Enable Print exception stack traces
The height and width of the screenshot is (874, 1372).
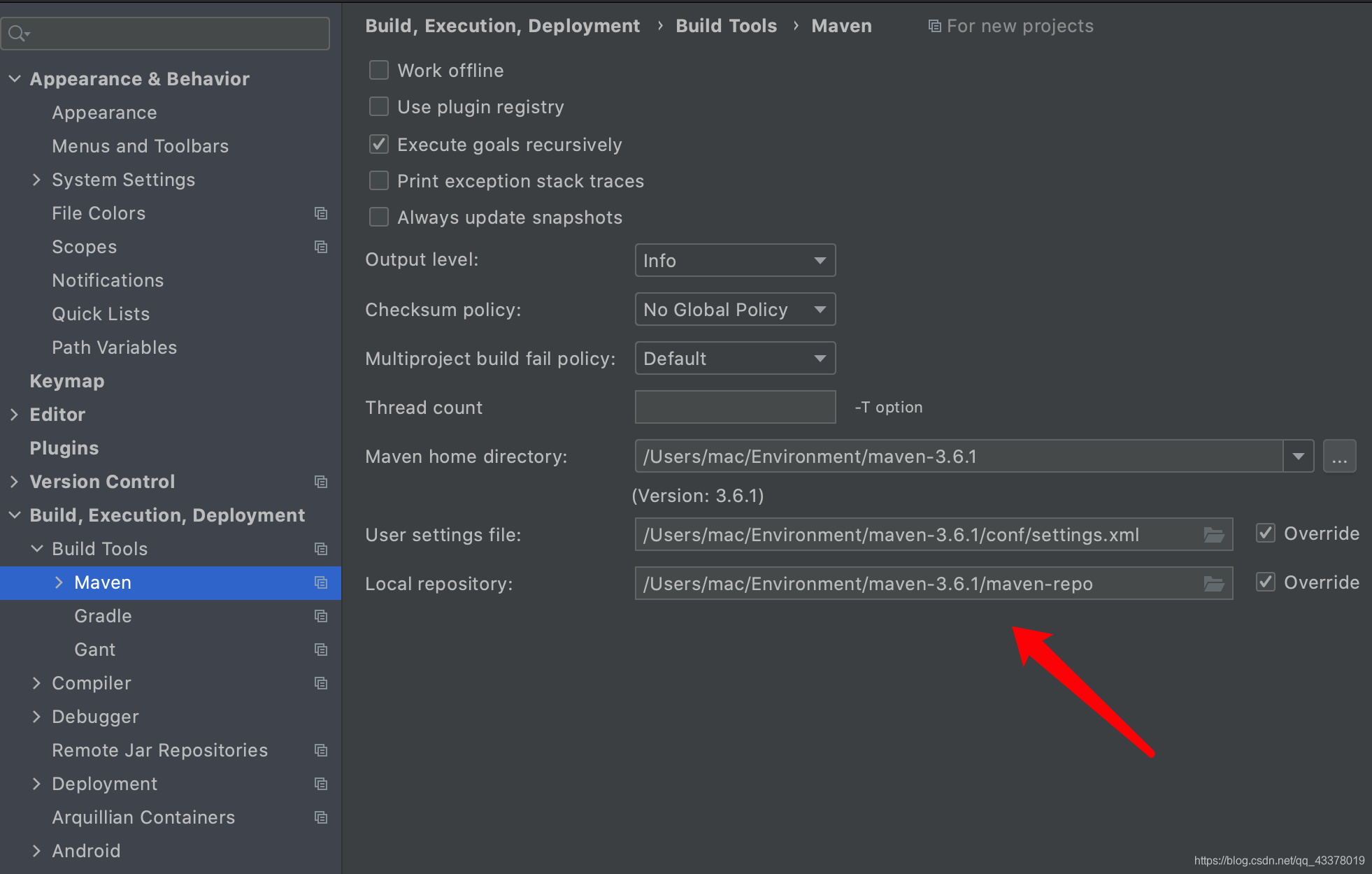pos(379,180)
